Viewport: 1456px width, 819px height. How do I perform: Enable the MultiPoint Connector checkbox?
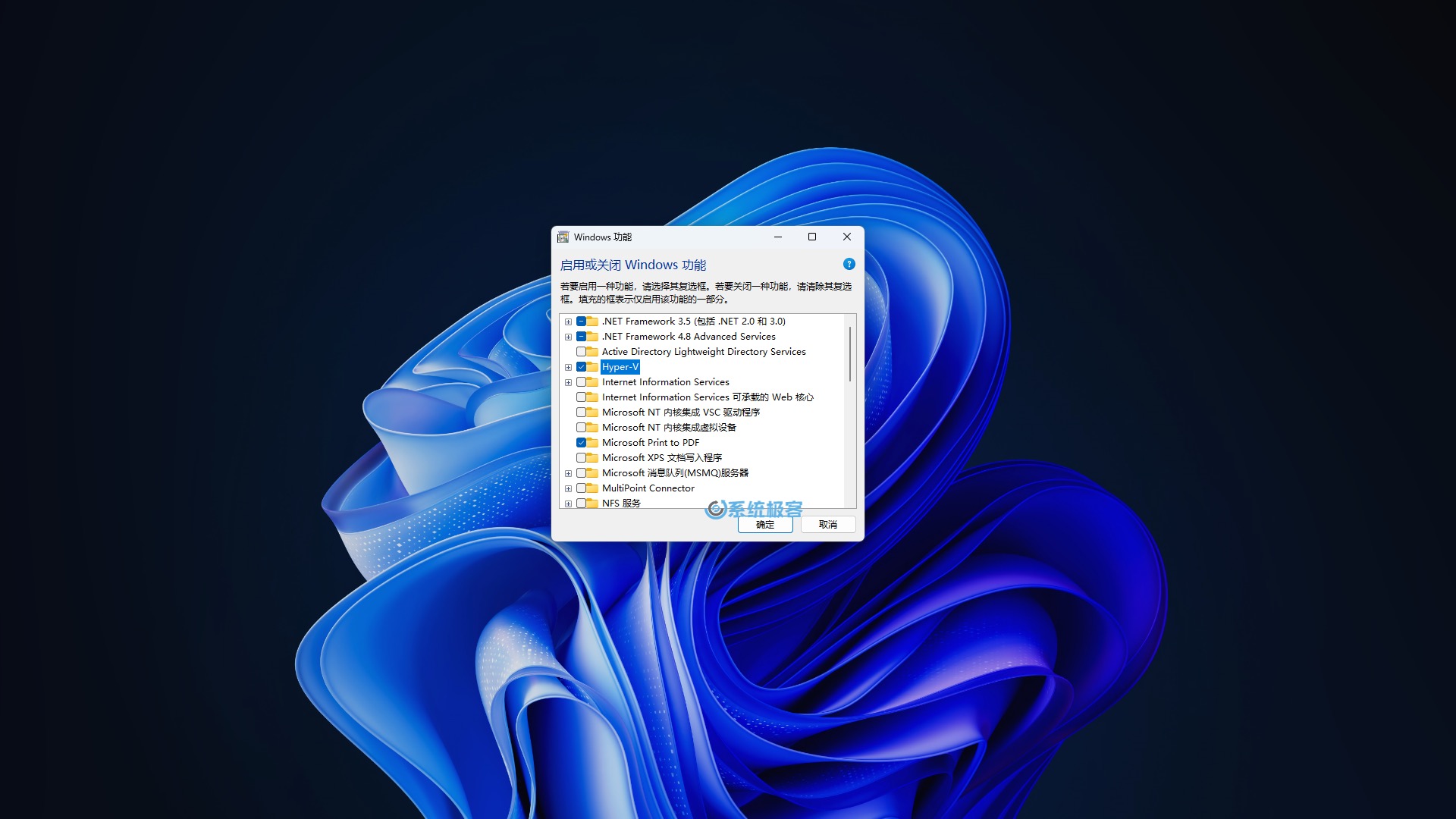click(581, 488)
